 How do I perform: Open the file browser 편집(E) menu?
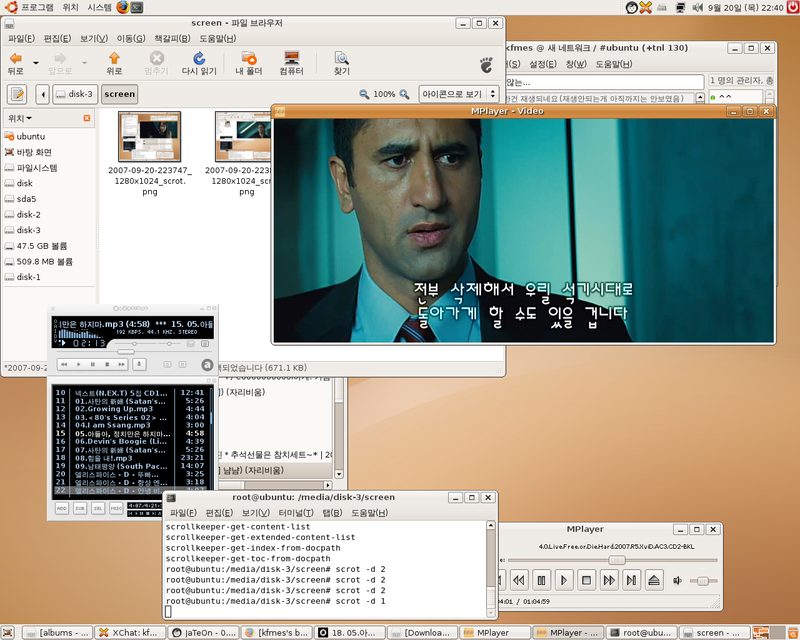tap(57, 38)
